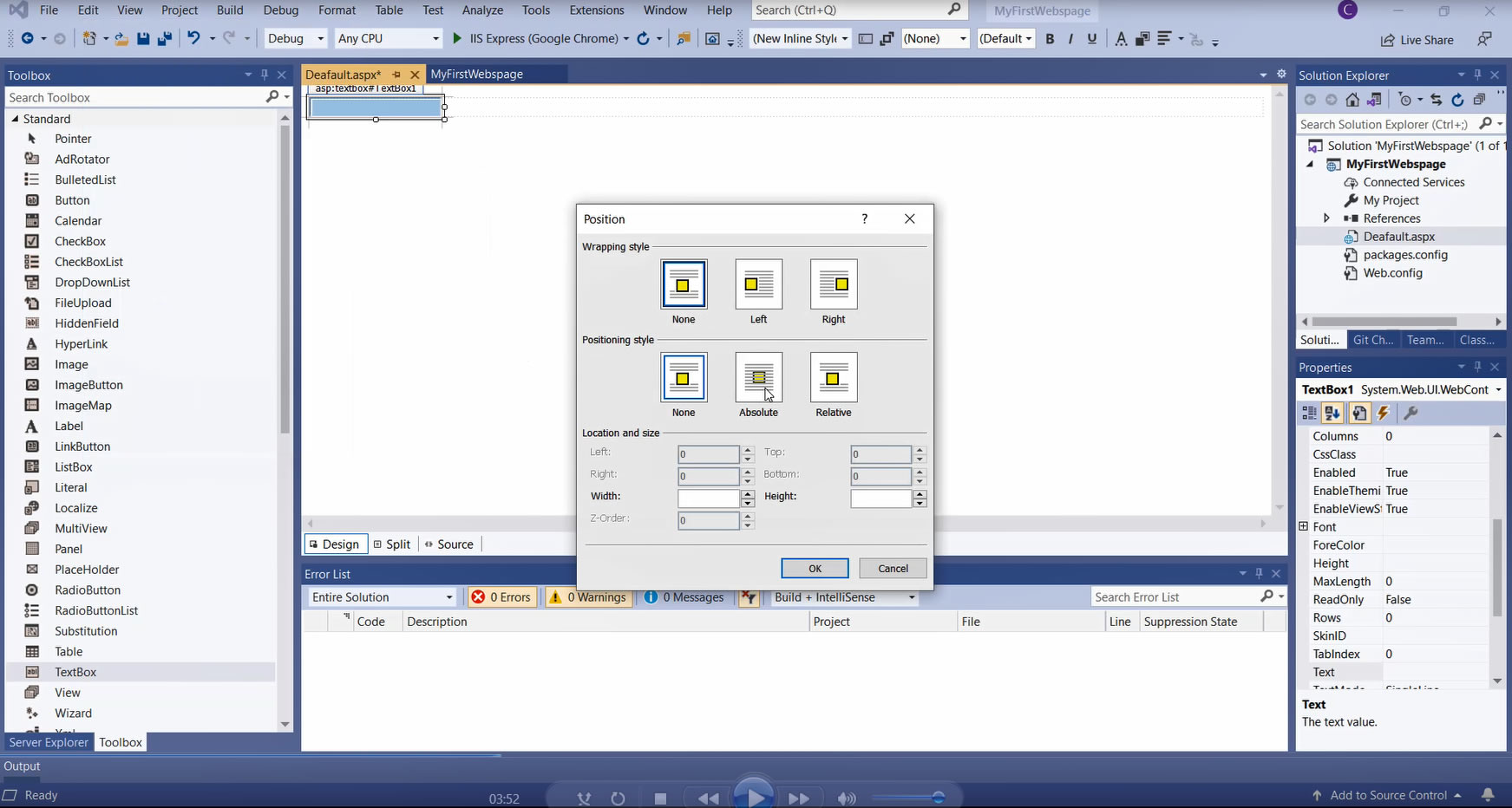The height and width of the screenshot is (808, 1512).
Task: Toggle the 0 Warnings filter in Error List
Action: 587,597
